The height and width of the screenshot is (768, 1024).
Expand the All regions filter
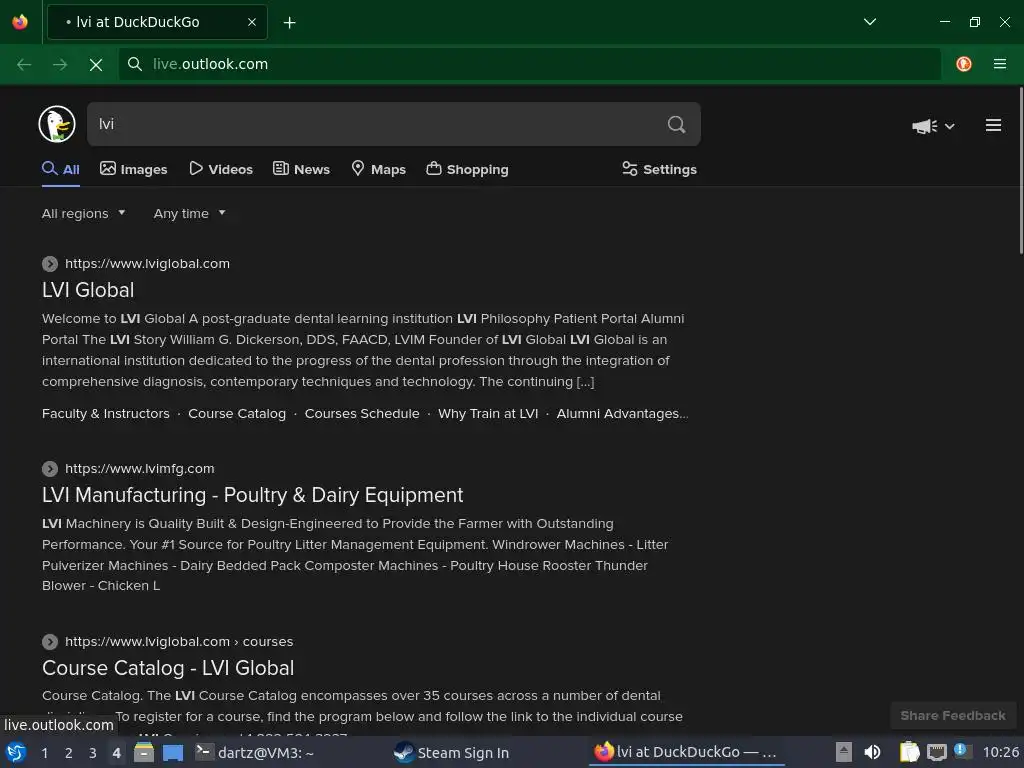(x=84, y=214)
